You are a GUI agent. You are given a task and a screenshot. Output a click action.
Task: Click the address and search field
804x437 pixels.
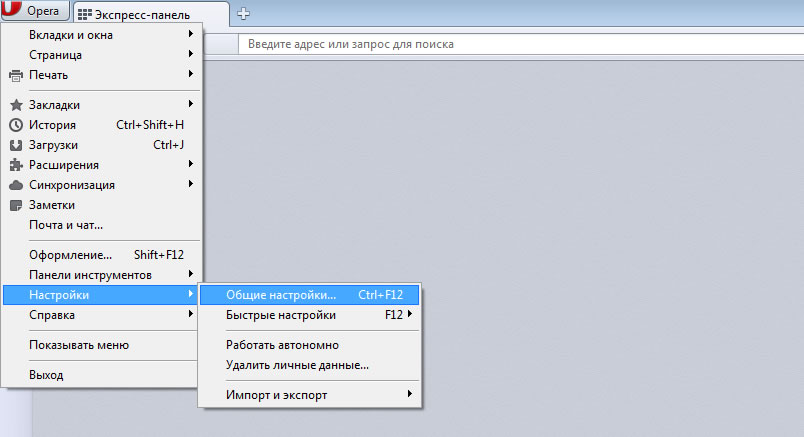click(x=521, y=44)
